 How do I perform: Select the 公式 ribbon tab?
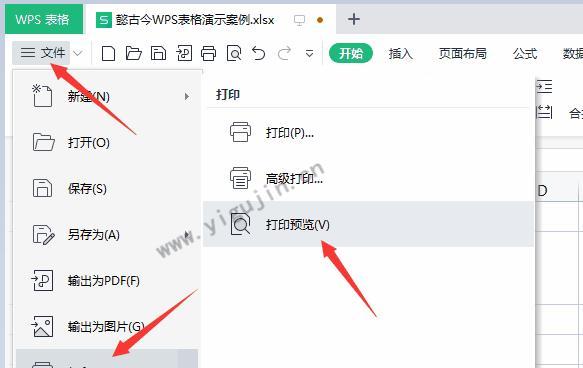[x=525, y=54]
